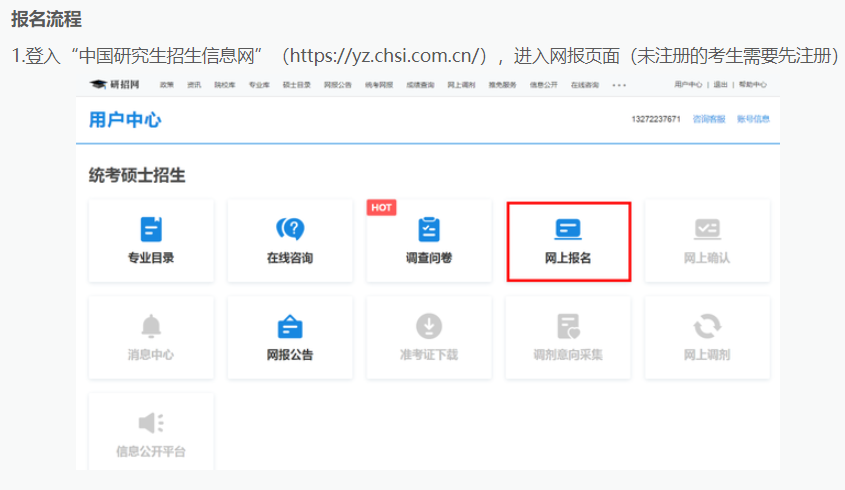
Task: Click the 准考证下载 label text
Action: click(x=429, y=355)
